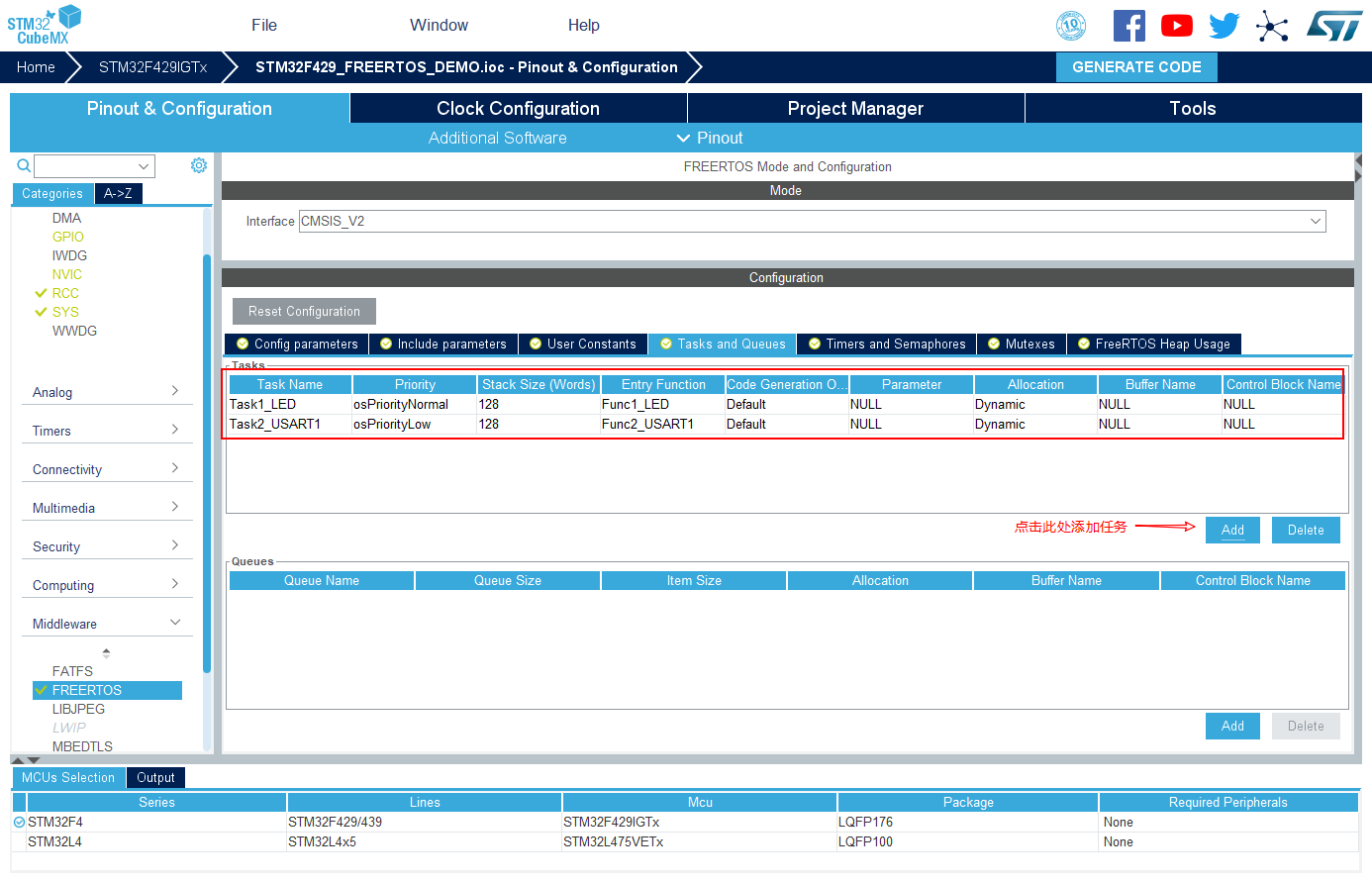1372x883 pixels.
Task: Switch to Clock Configuration tab
Action: pos(518,108)
